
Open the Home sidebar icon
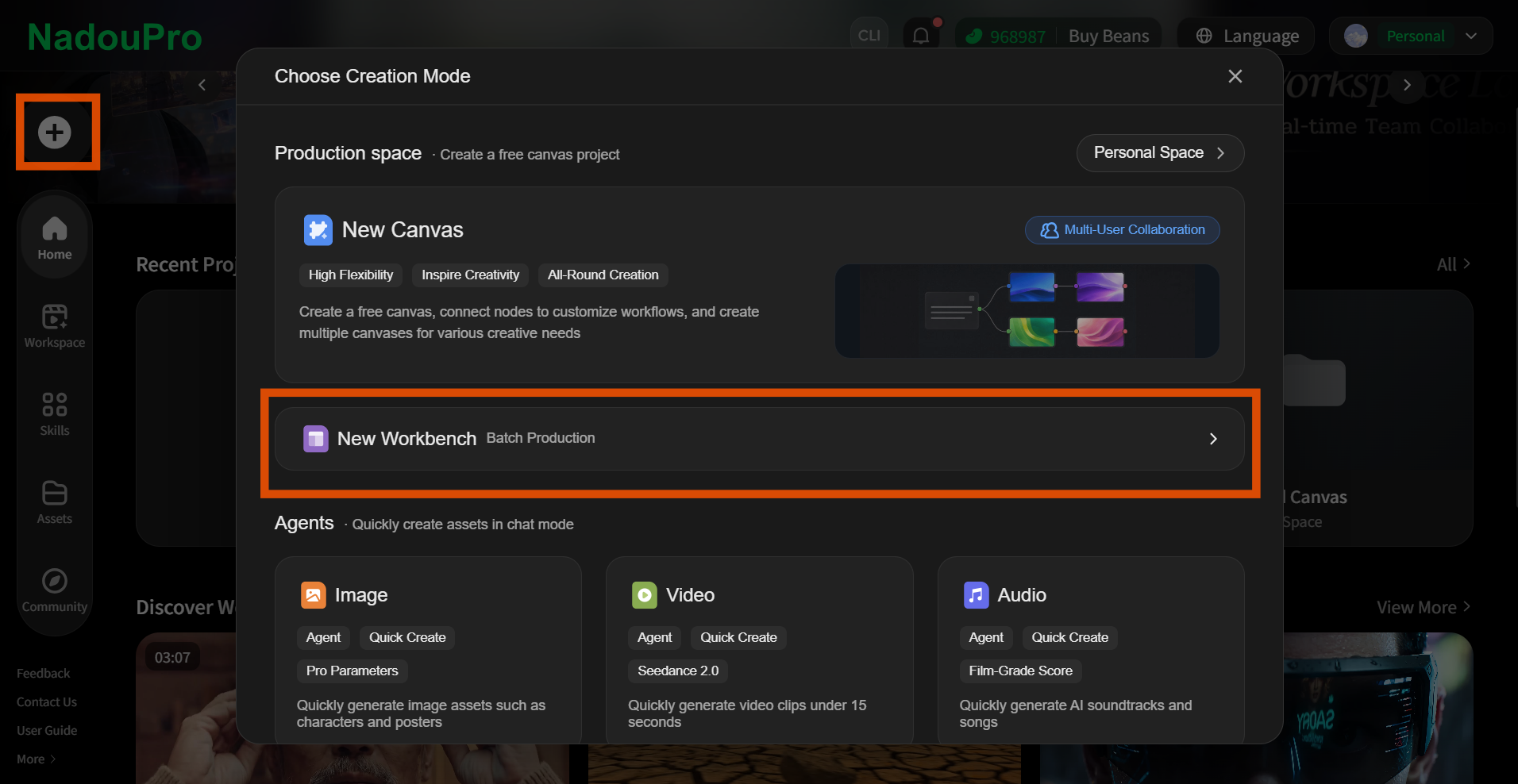tap(55, 229)
